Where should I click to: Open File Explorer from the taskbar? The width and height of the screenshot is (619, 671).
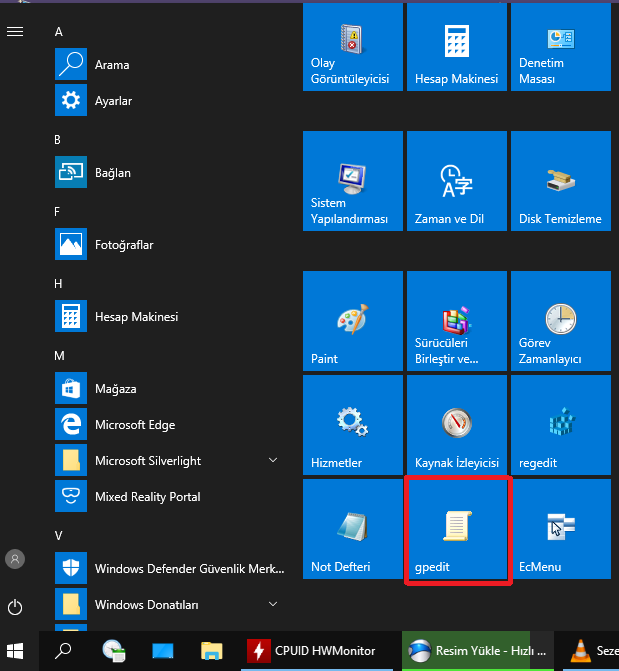(x=212, y=651)
